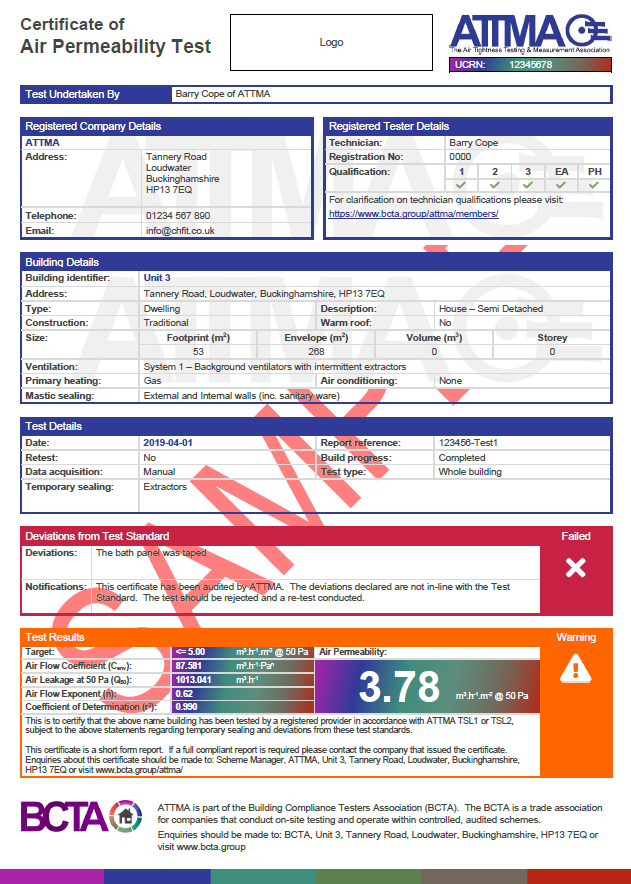Click the ventilation 'System 1' description

point(275,366)
